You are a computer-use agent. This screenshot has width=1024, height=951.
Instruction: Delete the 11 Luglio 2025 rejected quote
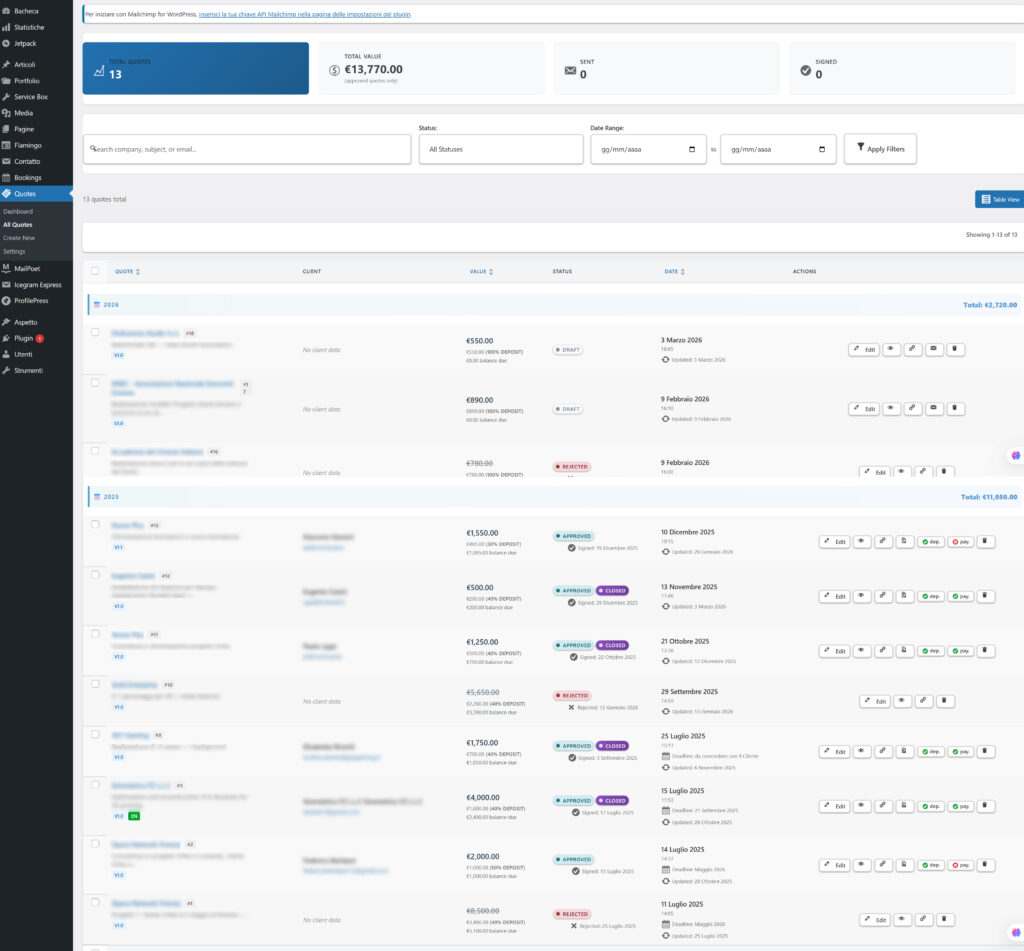click(944, 920)
